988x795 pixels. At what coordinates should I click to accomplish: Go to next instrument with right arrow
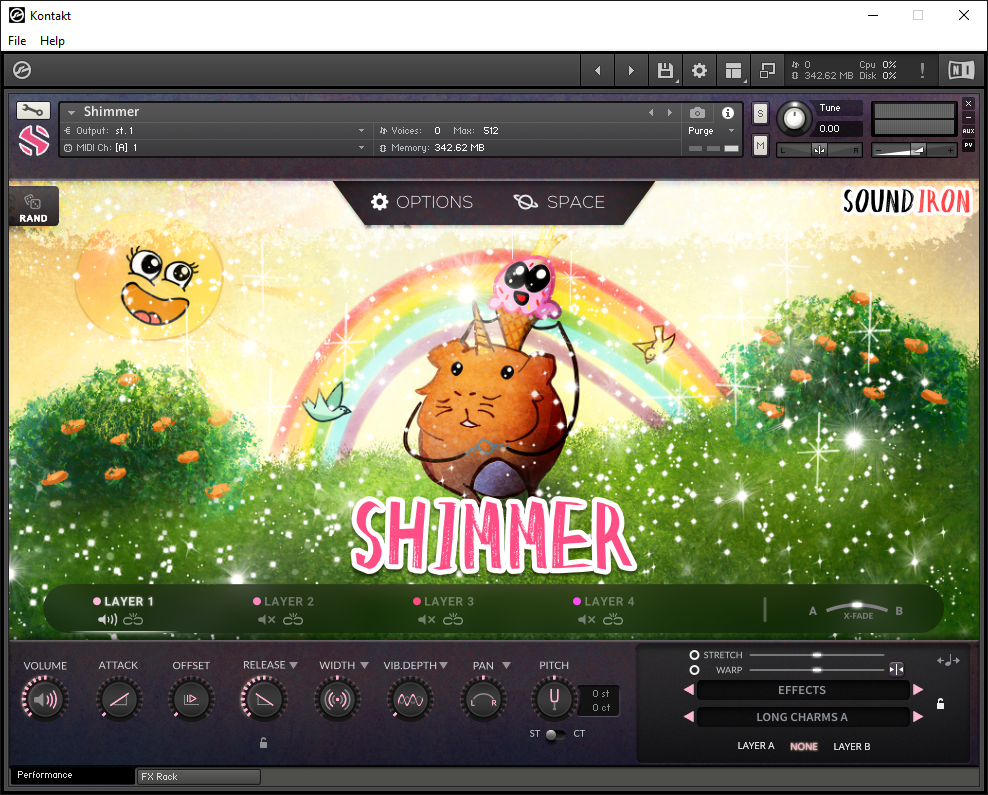[x=631, y=71]
